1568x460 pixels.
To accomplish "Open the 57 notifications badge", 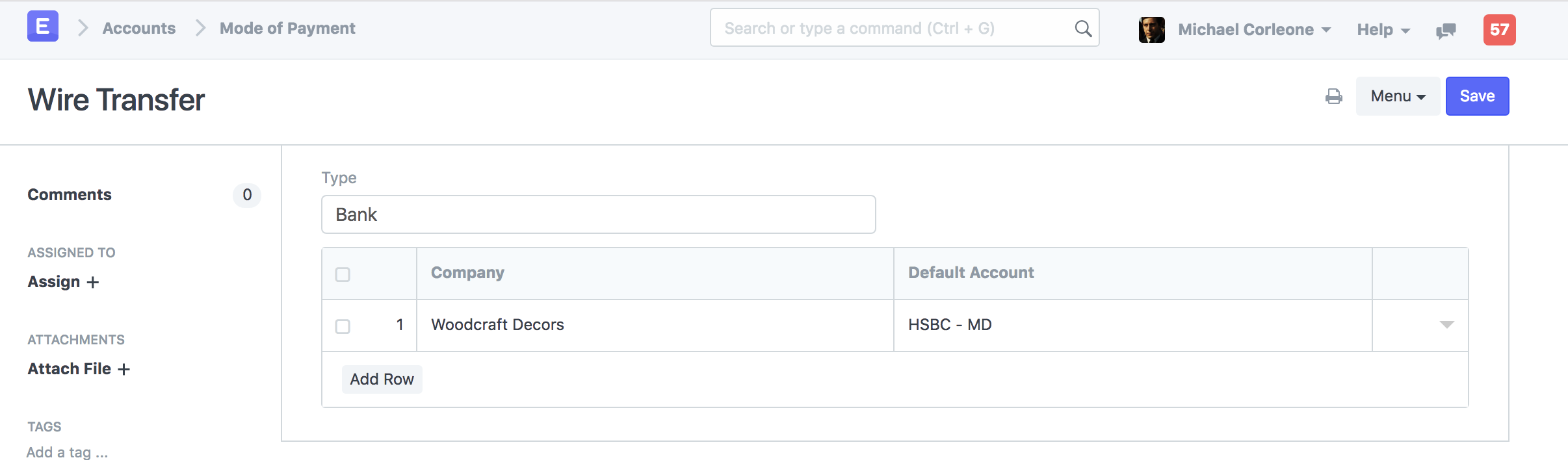I will point(1499,30).
